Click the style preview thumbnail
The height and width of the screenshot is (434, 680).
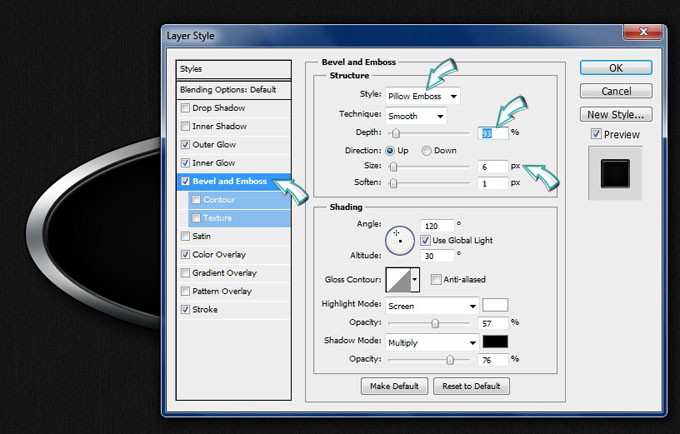tap(615, 173)
